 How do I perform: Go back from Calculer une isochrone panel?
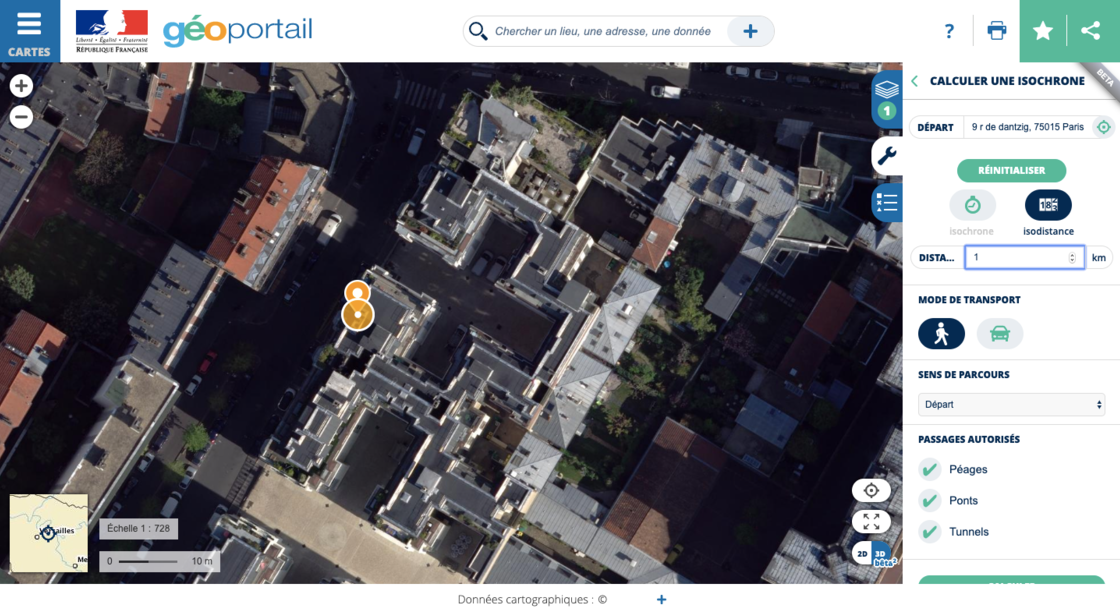tap(914, 81)
